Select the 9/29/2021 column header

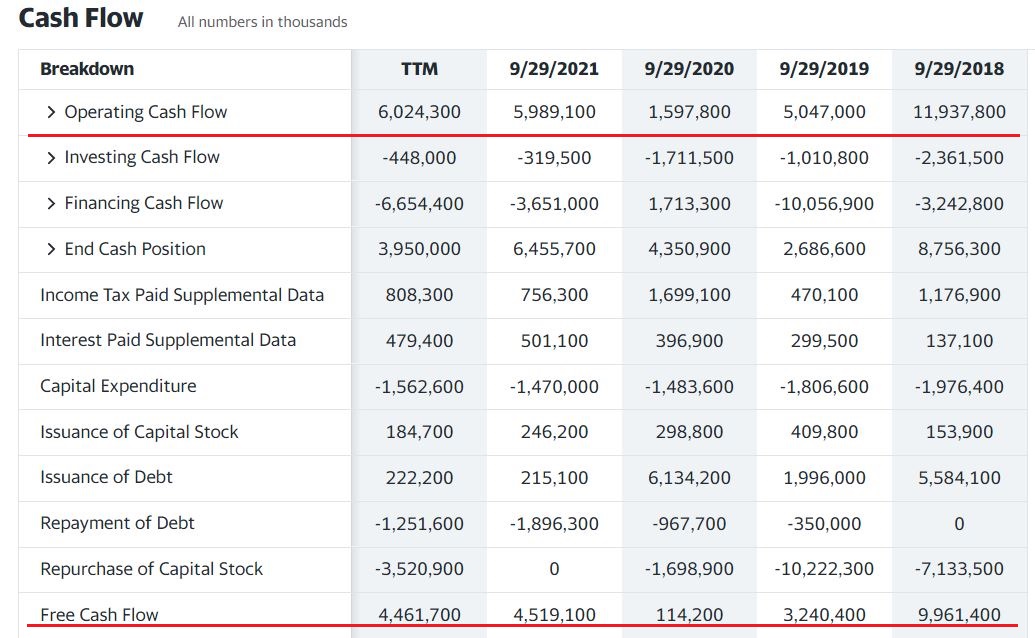pyautogui.click(x=554, y=69)
